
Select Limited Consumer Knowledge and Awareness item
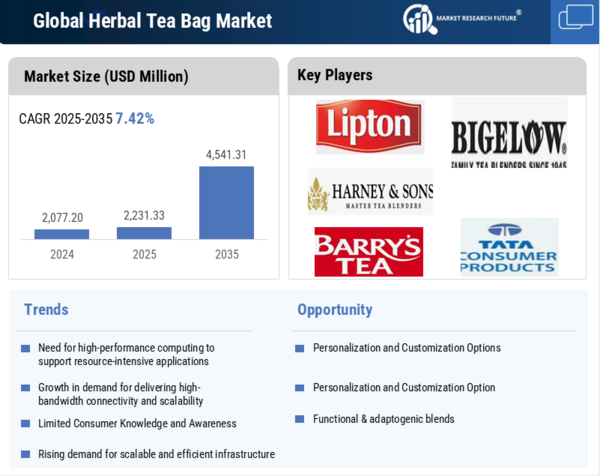[137, 424]
